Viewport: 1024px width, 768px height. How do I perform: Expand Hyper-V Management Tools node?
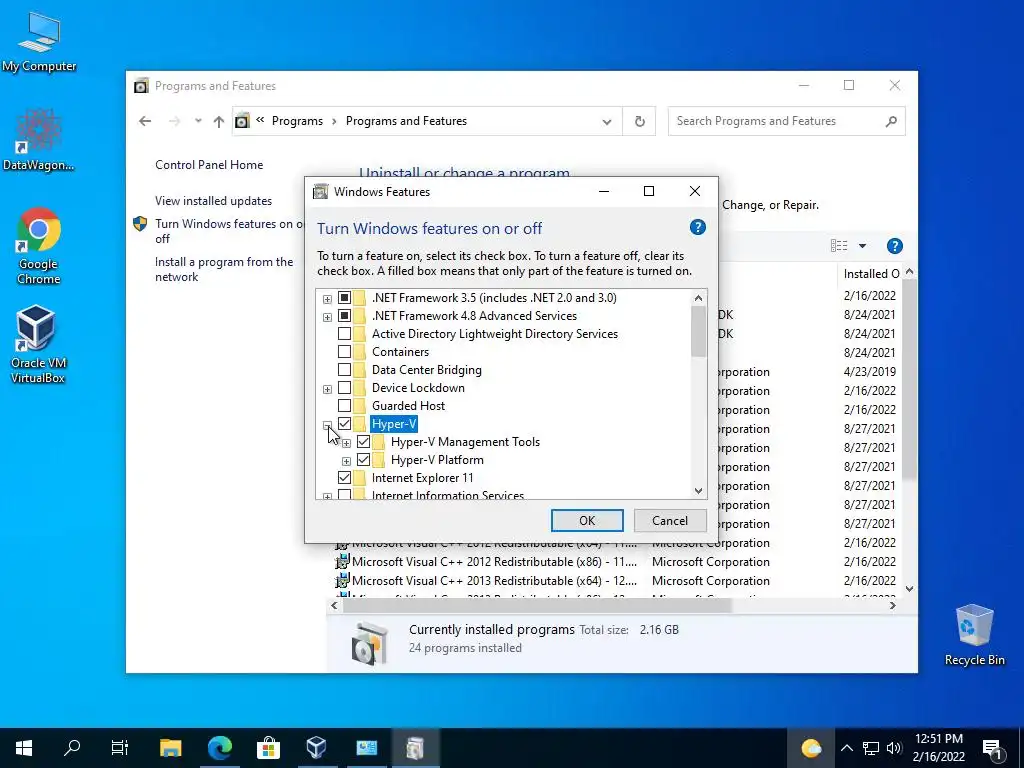point(346,443)
